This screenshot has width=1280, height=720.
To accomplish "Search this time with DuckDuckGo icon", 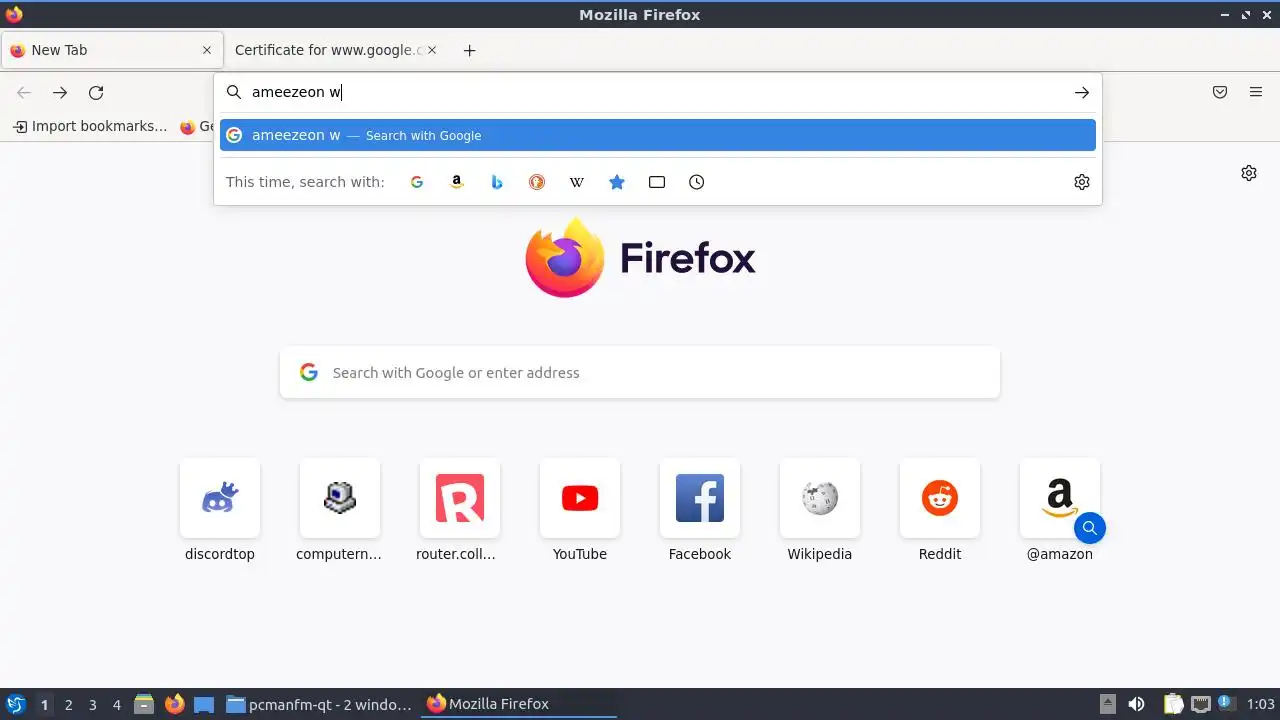I will tap(537, 182).
